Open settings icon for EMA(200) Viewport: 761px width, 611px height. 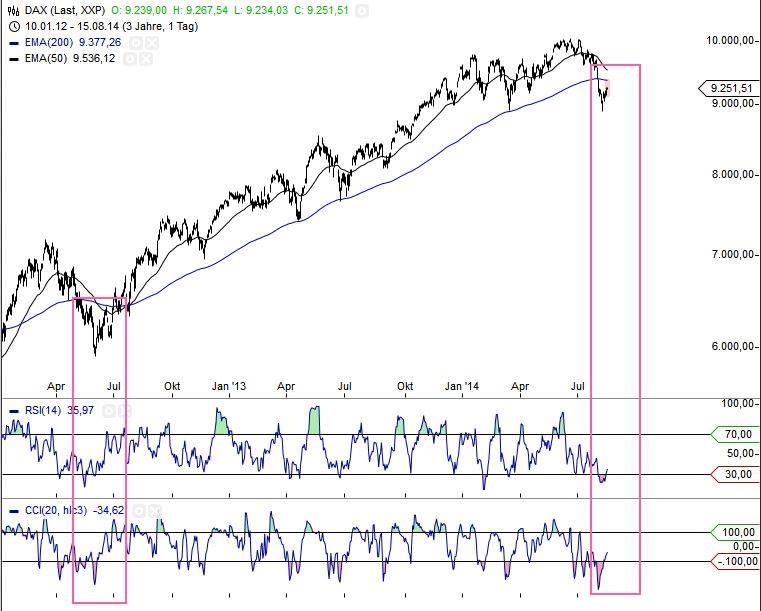[136, 43]
